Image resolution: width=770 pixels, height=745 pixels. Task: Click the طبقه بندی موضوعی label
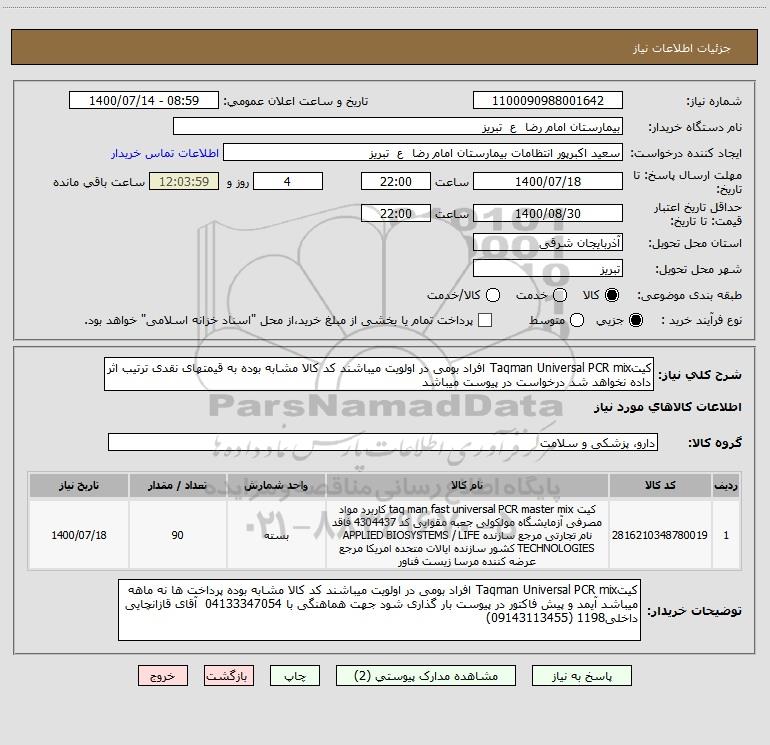(x=689, y=295)
